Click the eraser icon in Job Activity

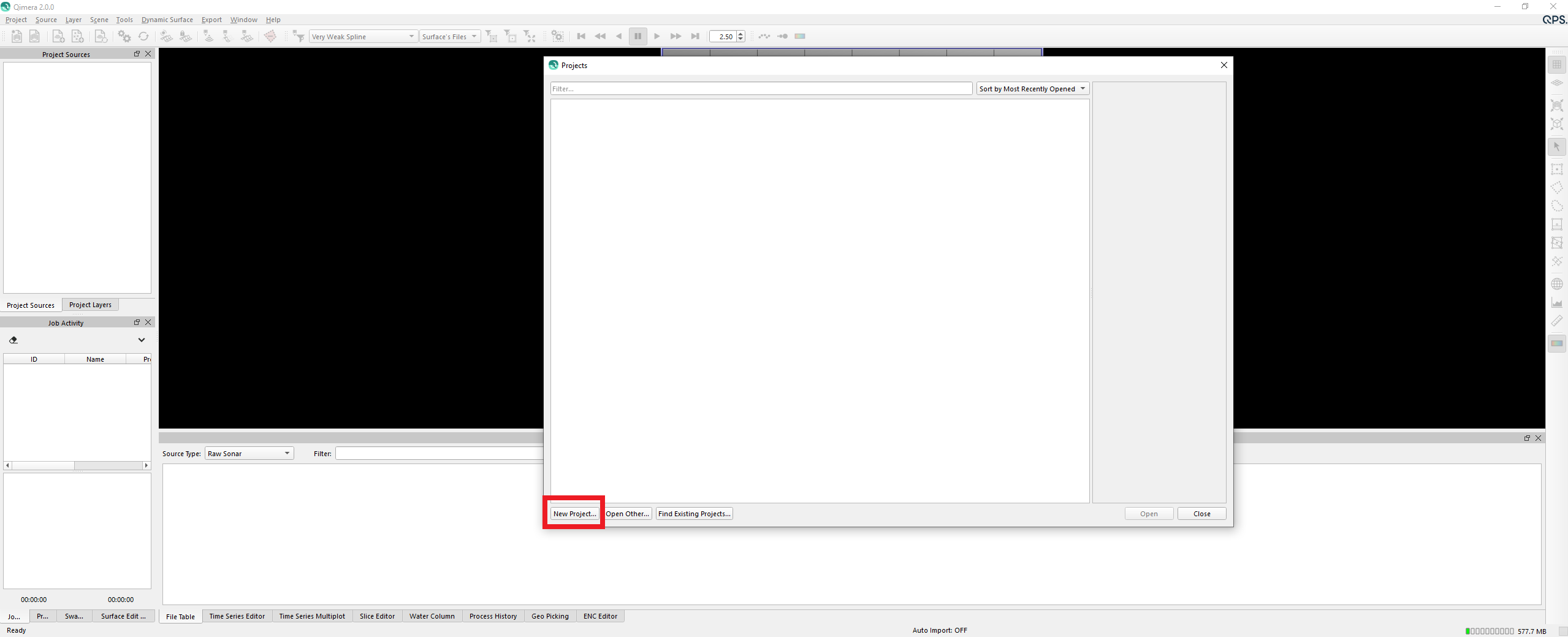tap(13, 340)
